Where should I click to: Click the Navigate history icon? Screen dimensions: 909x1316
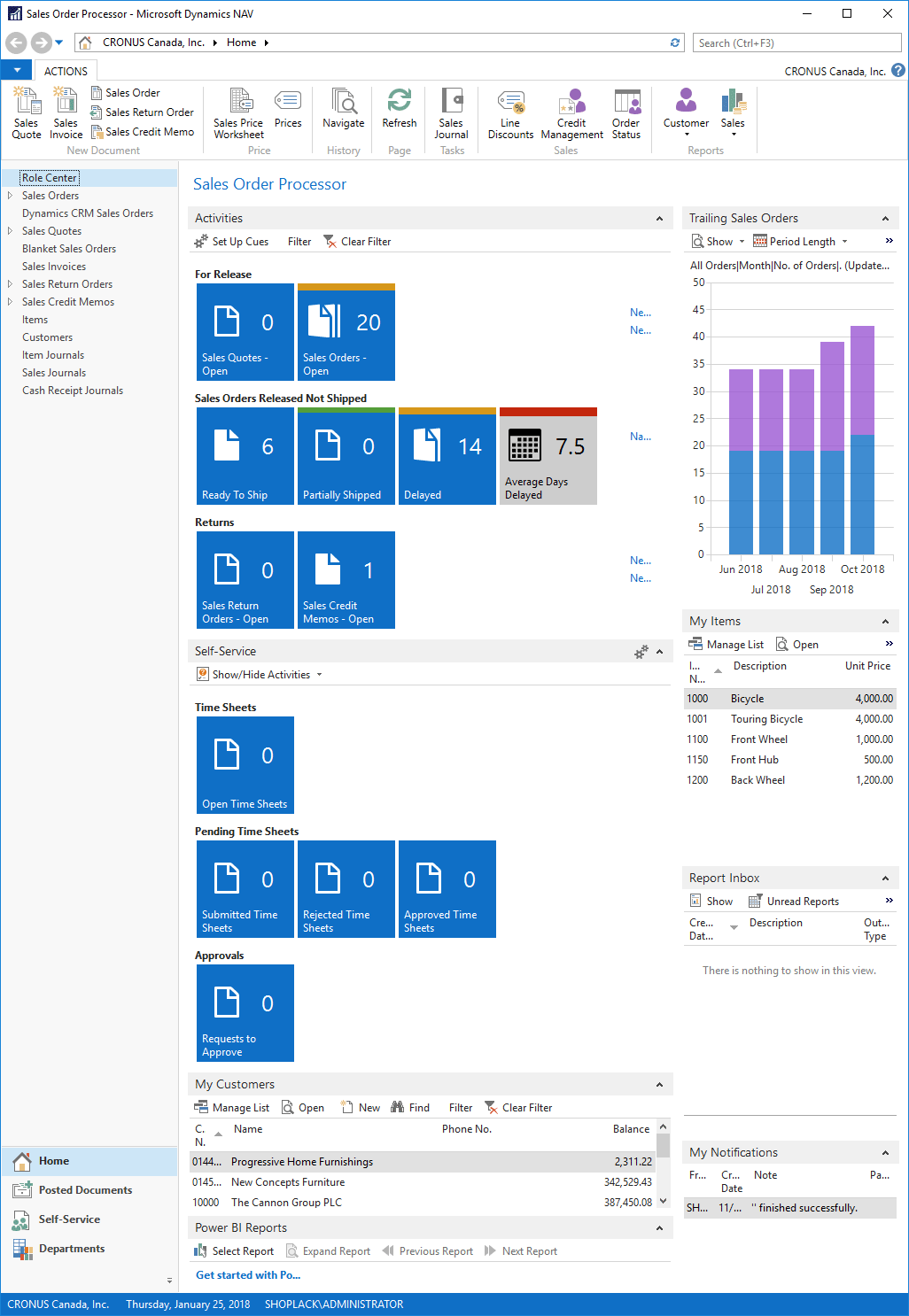click(x=344, y=109)
